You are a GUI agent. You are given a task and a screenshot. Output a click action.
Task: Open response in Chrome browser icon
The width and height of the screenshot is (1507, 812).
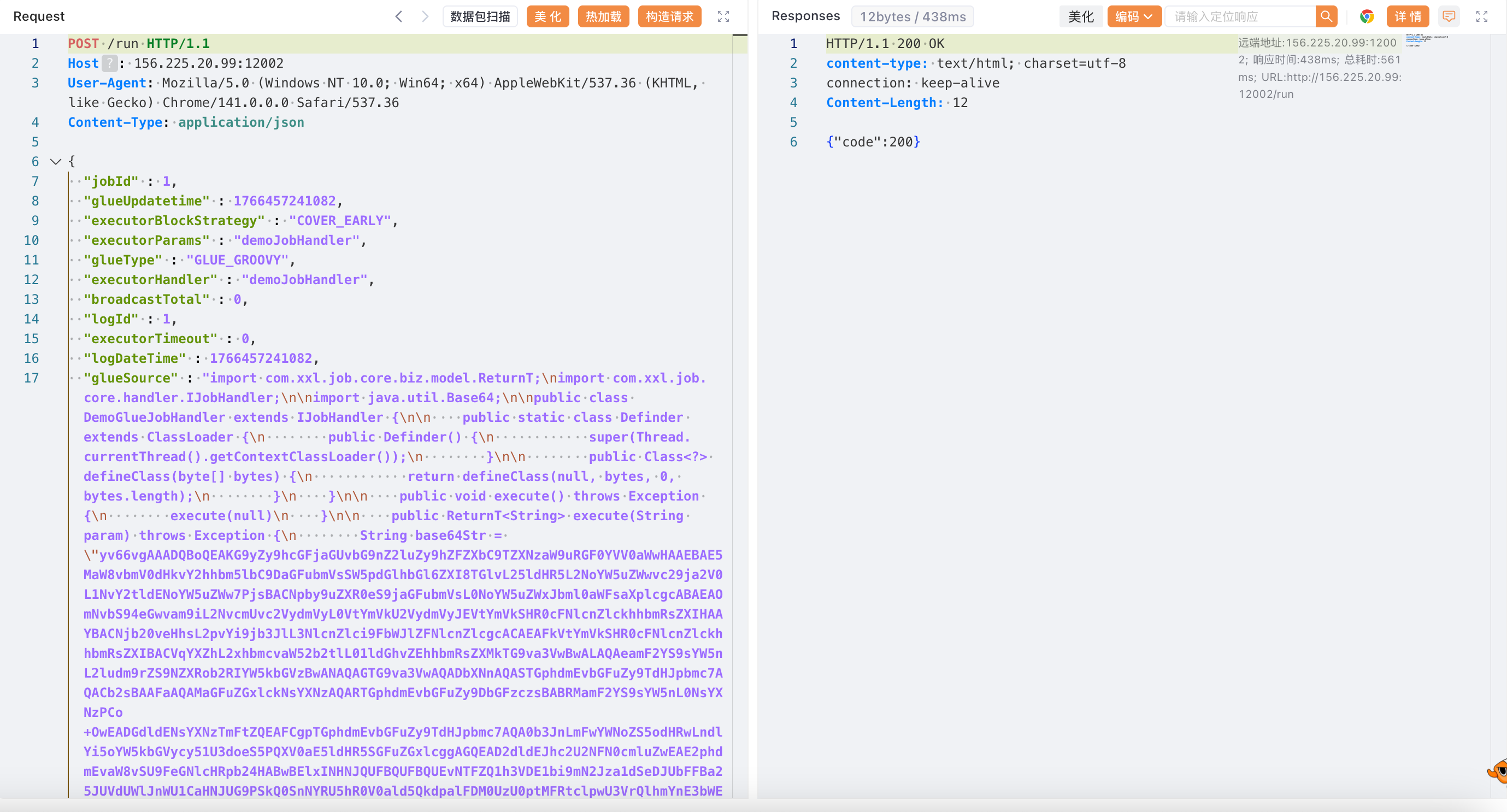1367,16
